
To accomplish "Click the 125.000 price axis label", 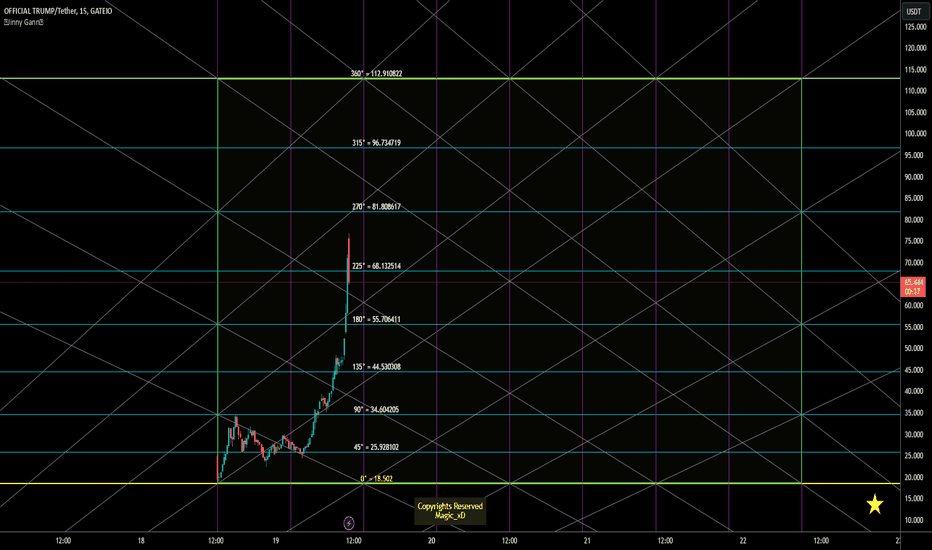I will click(915, 27).
